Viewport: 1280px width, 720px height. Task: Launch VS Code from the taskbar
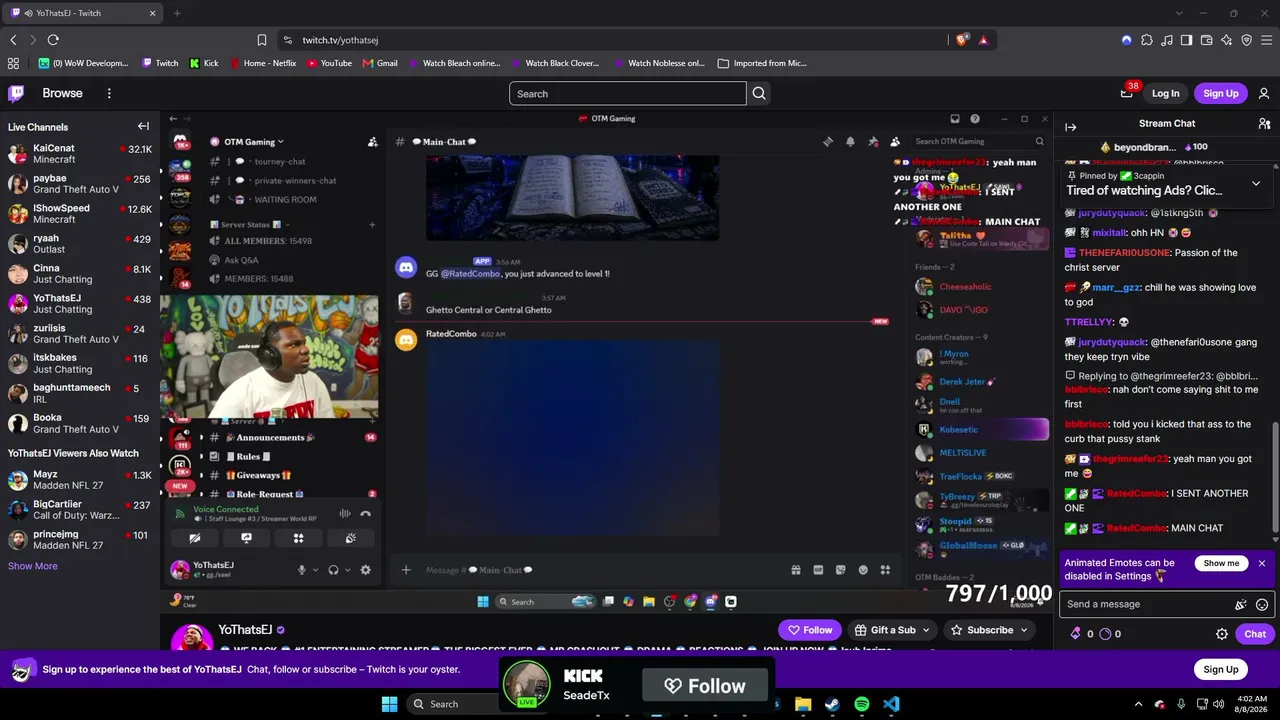coord(891,704)
